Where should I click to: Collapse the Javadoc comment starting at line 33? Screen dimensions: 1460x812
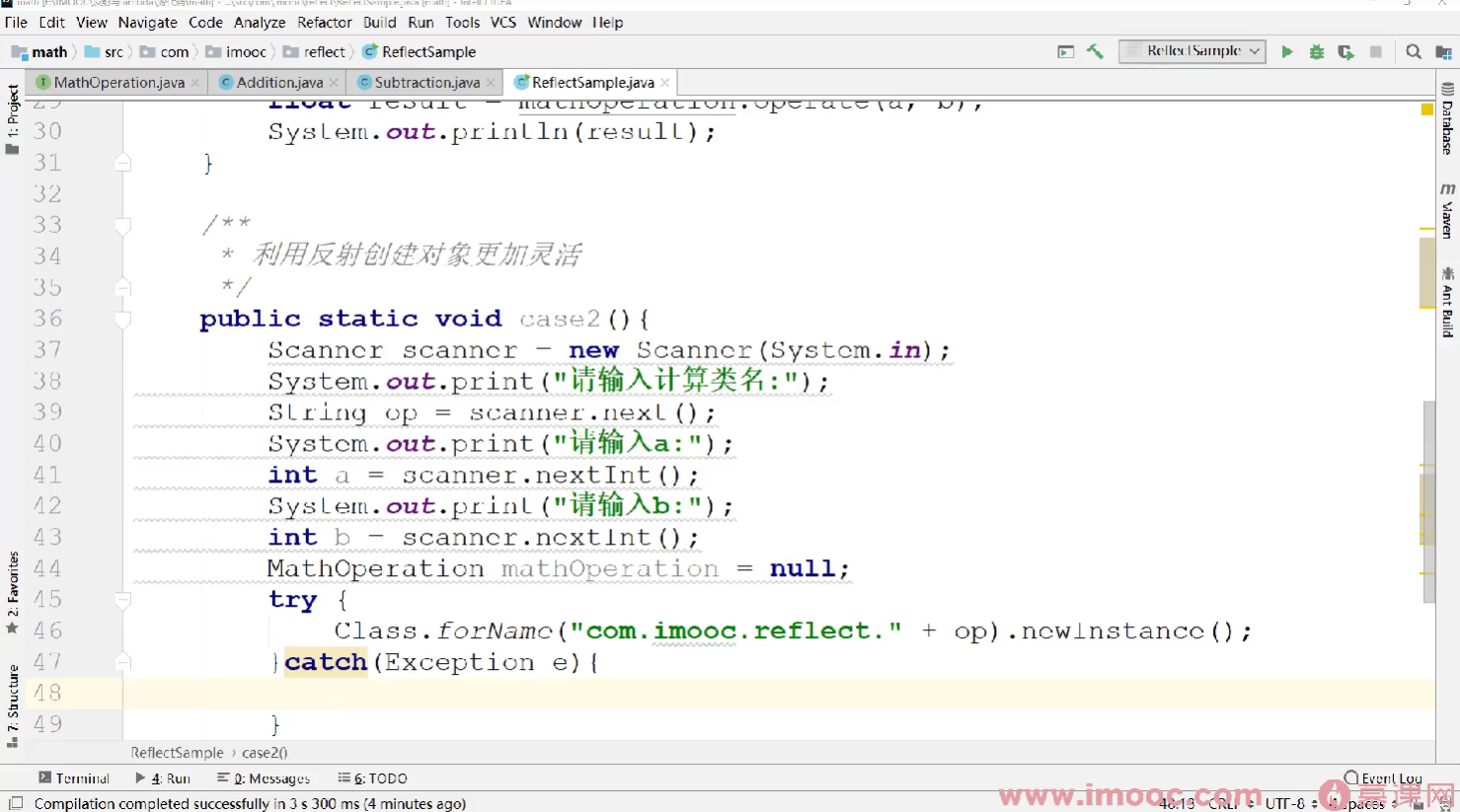(x=122, y=226)
